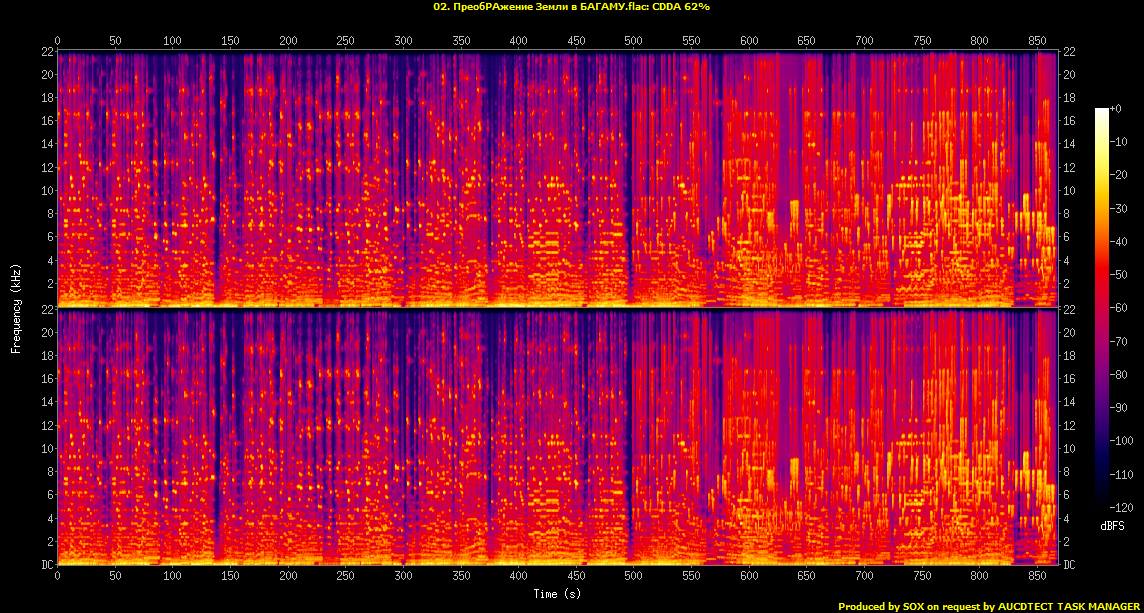Viewport: 1144px width, 613px height.
Task: Click the DC label on right frequency axis
Action: (1068, 565)
